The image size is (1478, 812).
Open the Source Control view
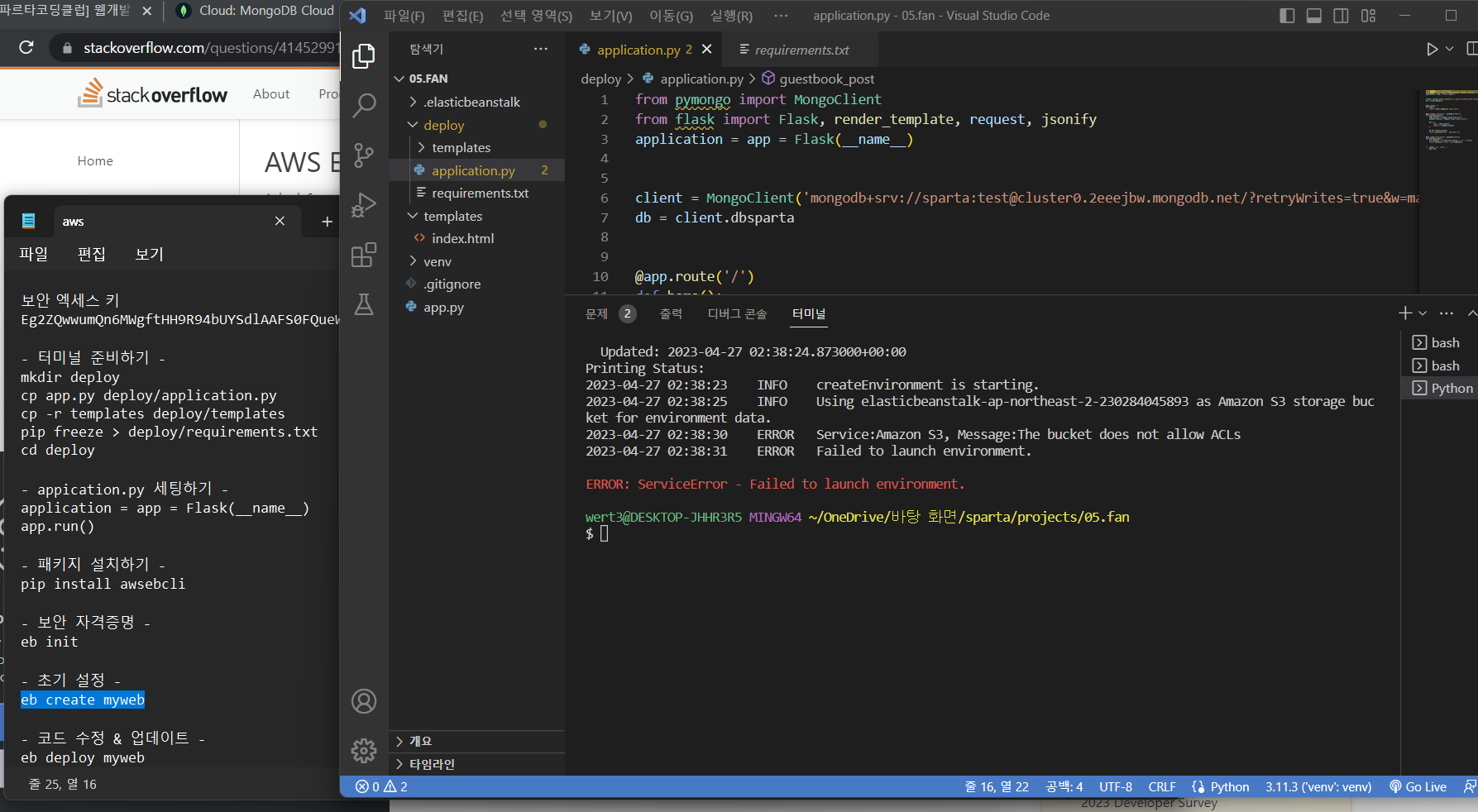pyautogui.click(x=364, y=155)
